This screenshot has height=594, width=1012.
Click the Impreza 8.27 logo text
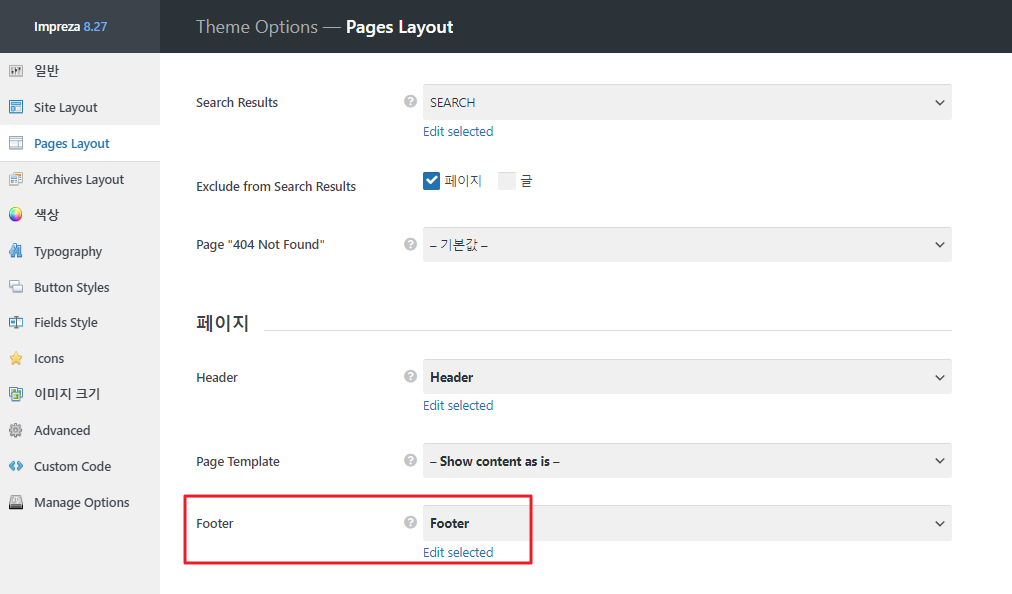pos(70,26)
